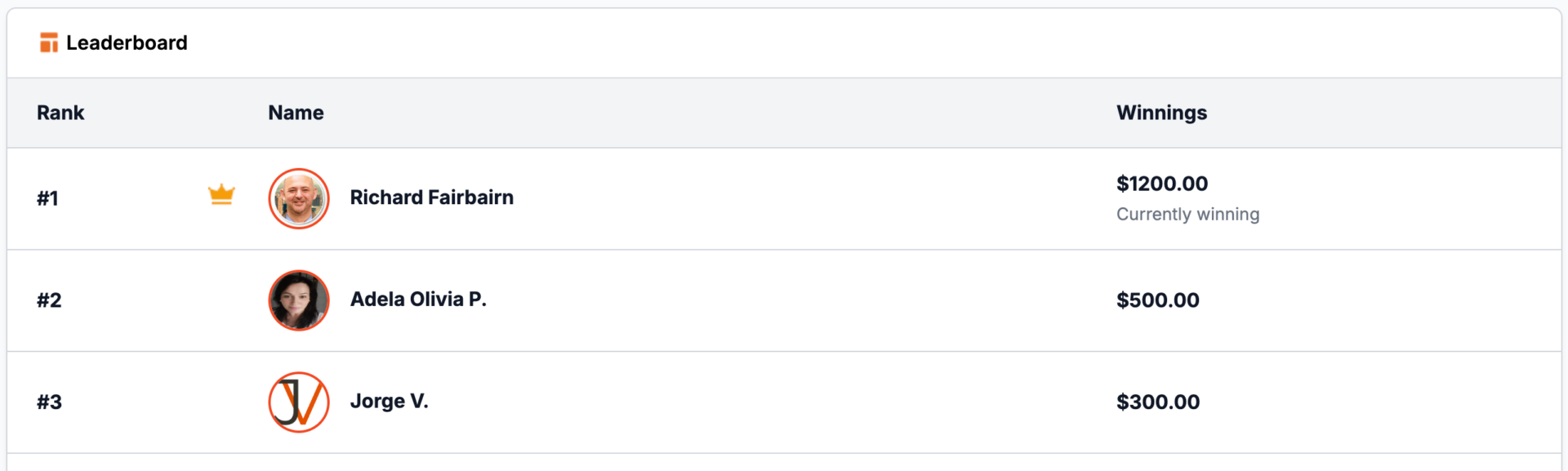The image size is (1568, 471).
Task: Click the $500.00 winnings amount
Action: [x=1158, y=300]
